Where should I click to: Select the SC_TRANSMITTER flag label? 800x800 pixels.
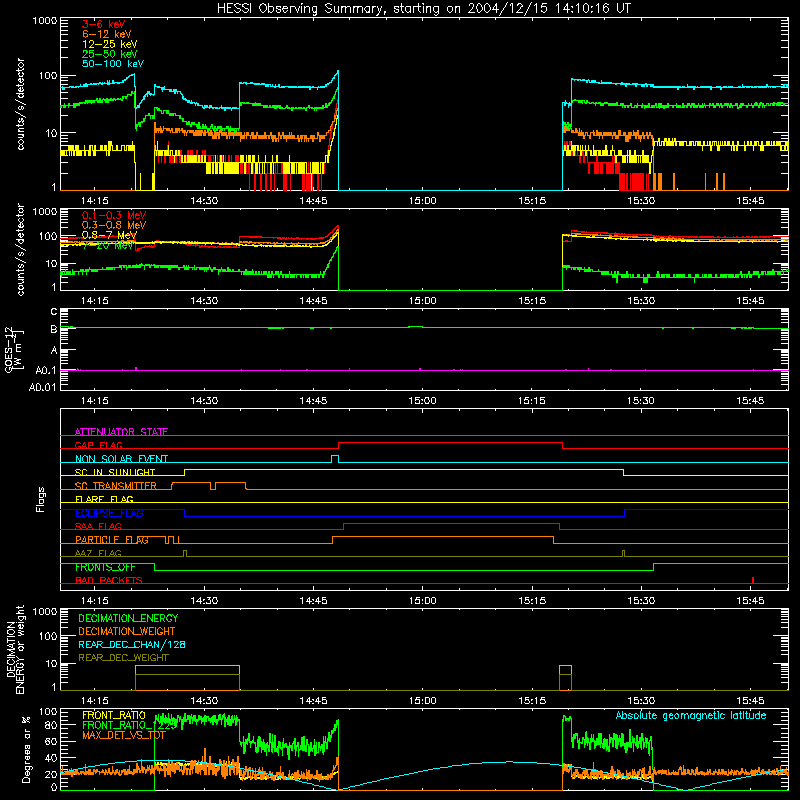click(115, 486)
